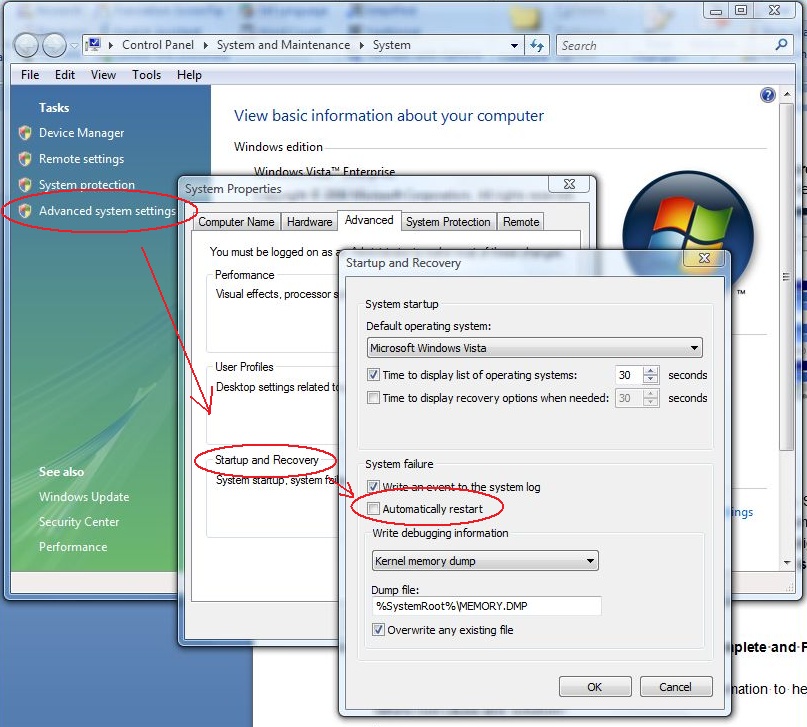
Task: Open Device Manager link in Tasks
Action: (x=81, y=133)
